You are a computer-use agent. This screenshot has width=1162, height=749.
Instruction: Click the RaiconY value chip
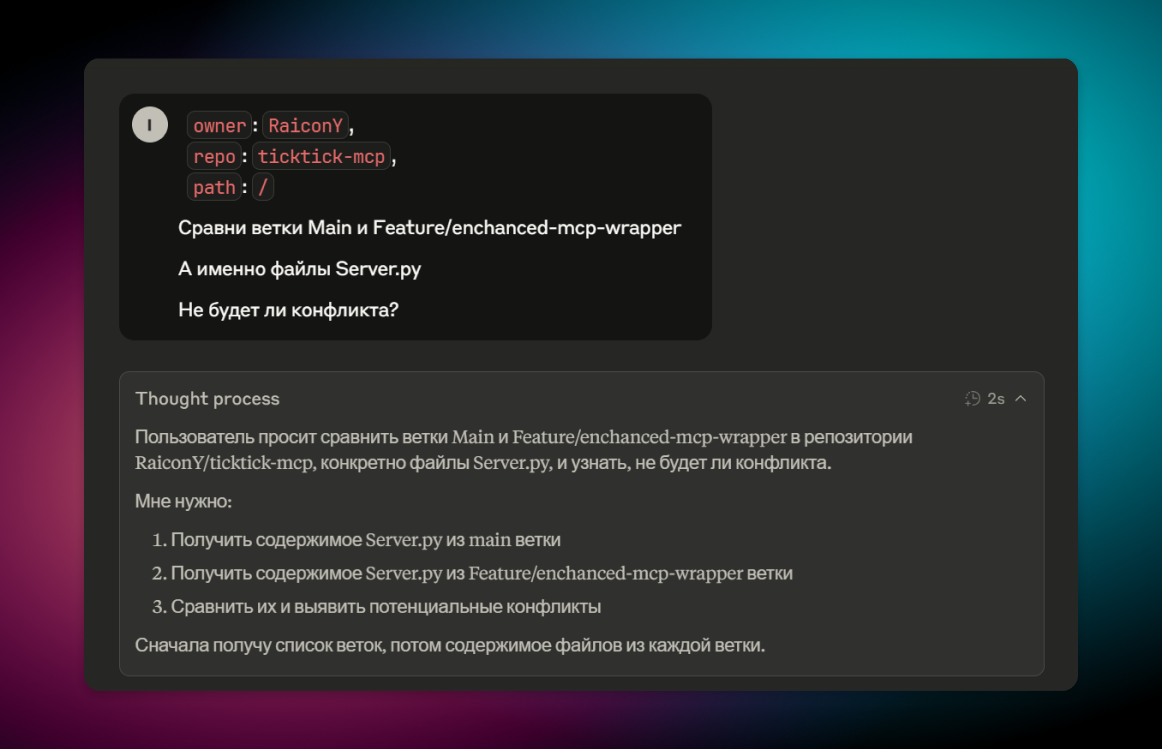pos(305,125)
